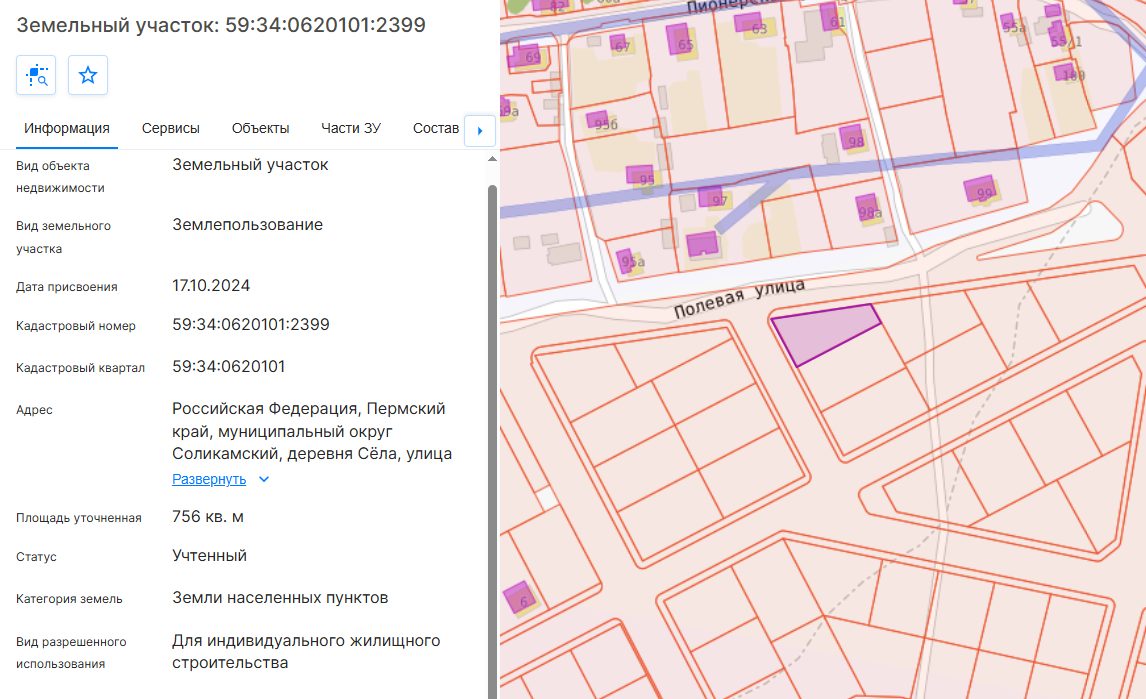Click building 99 on the map
The width and height of the screenshot is (1146, 699).
[x=981, y=189]
